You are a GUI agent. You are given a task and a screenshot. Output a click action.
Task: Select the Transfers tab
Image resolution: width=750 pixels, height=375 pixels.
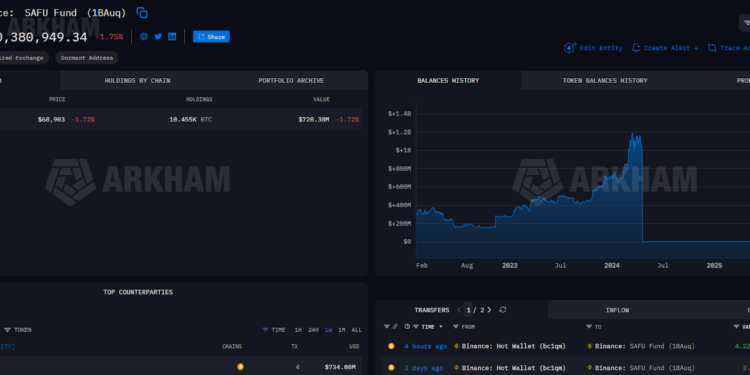(x=432, y=310)
